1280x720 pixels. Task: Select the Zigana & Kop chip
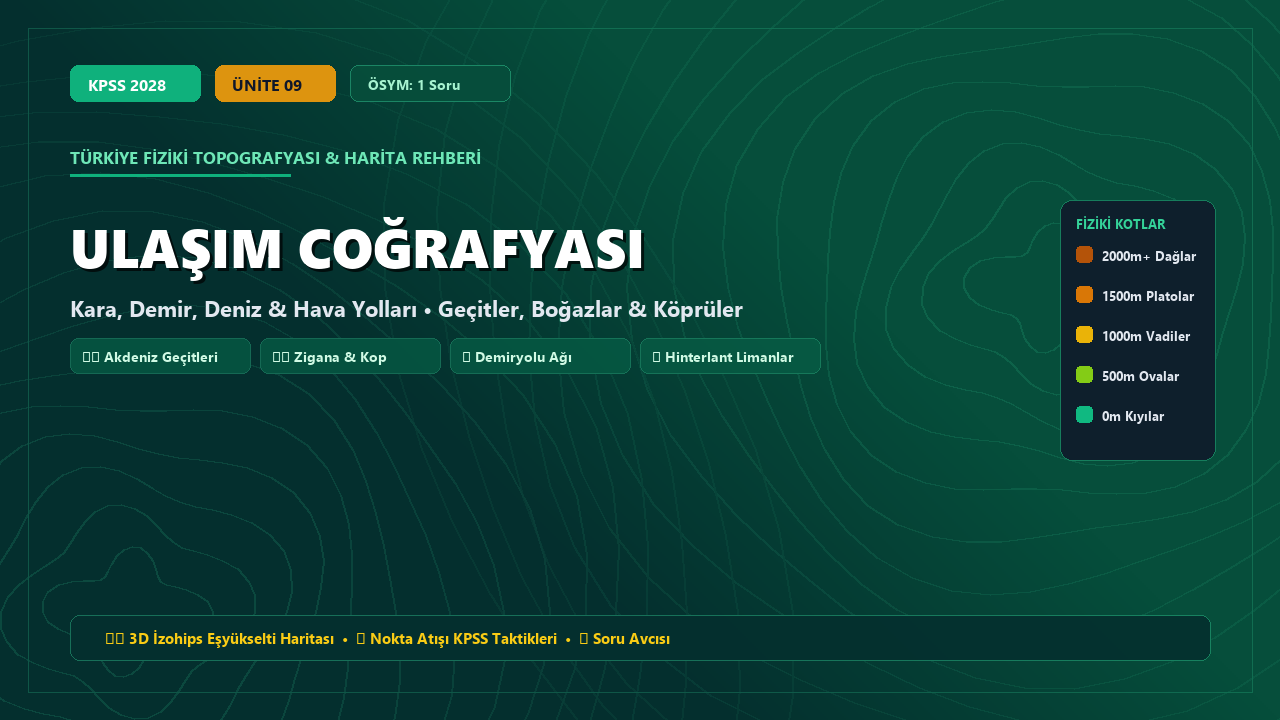350,356
